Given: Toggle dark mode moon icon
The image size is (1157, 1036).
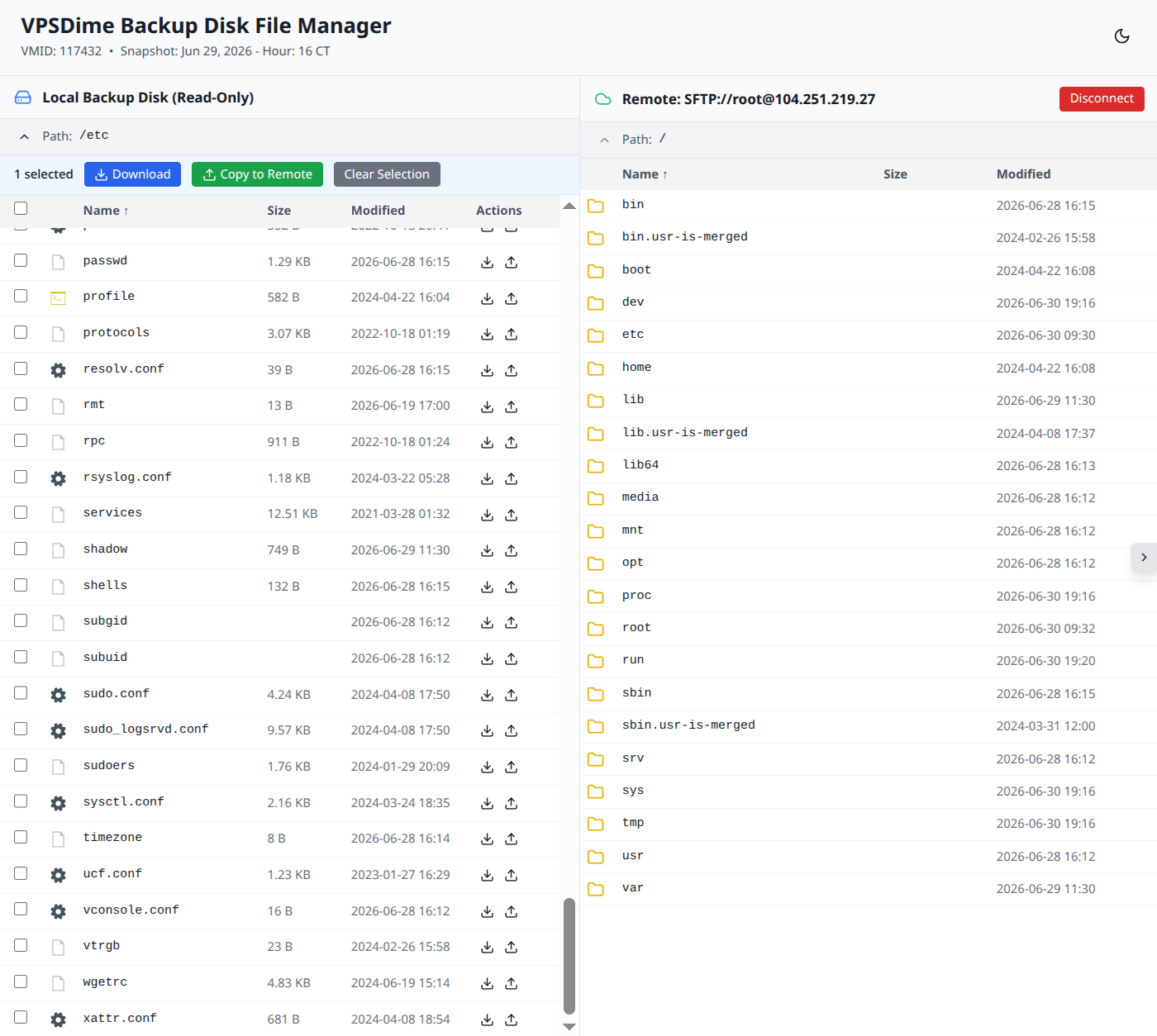Looking at the screenshot, I should [1121, 36].
